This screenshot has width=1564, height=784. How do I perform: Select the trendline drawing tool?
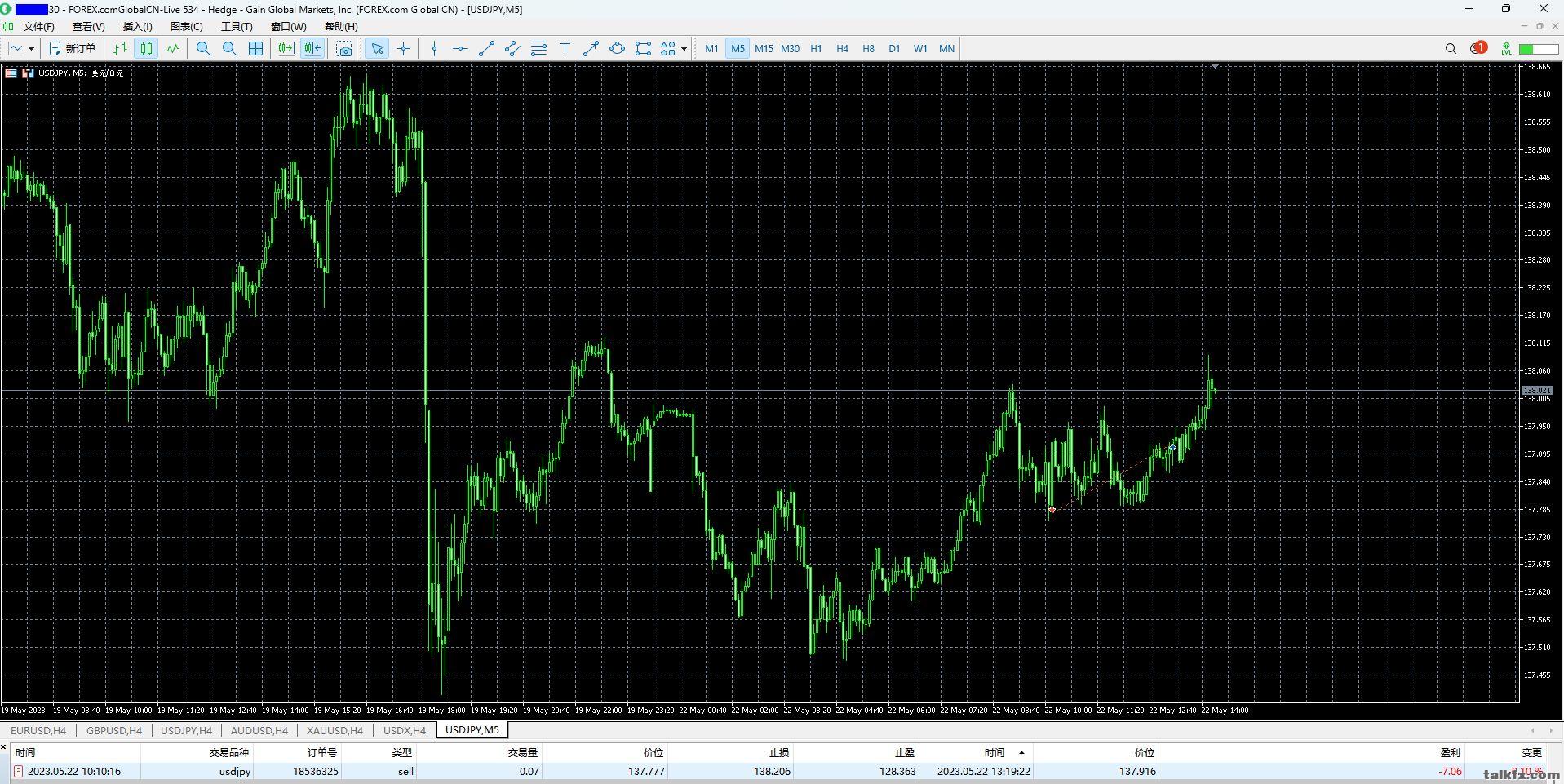pyautogui.click(x=486, y=49)
